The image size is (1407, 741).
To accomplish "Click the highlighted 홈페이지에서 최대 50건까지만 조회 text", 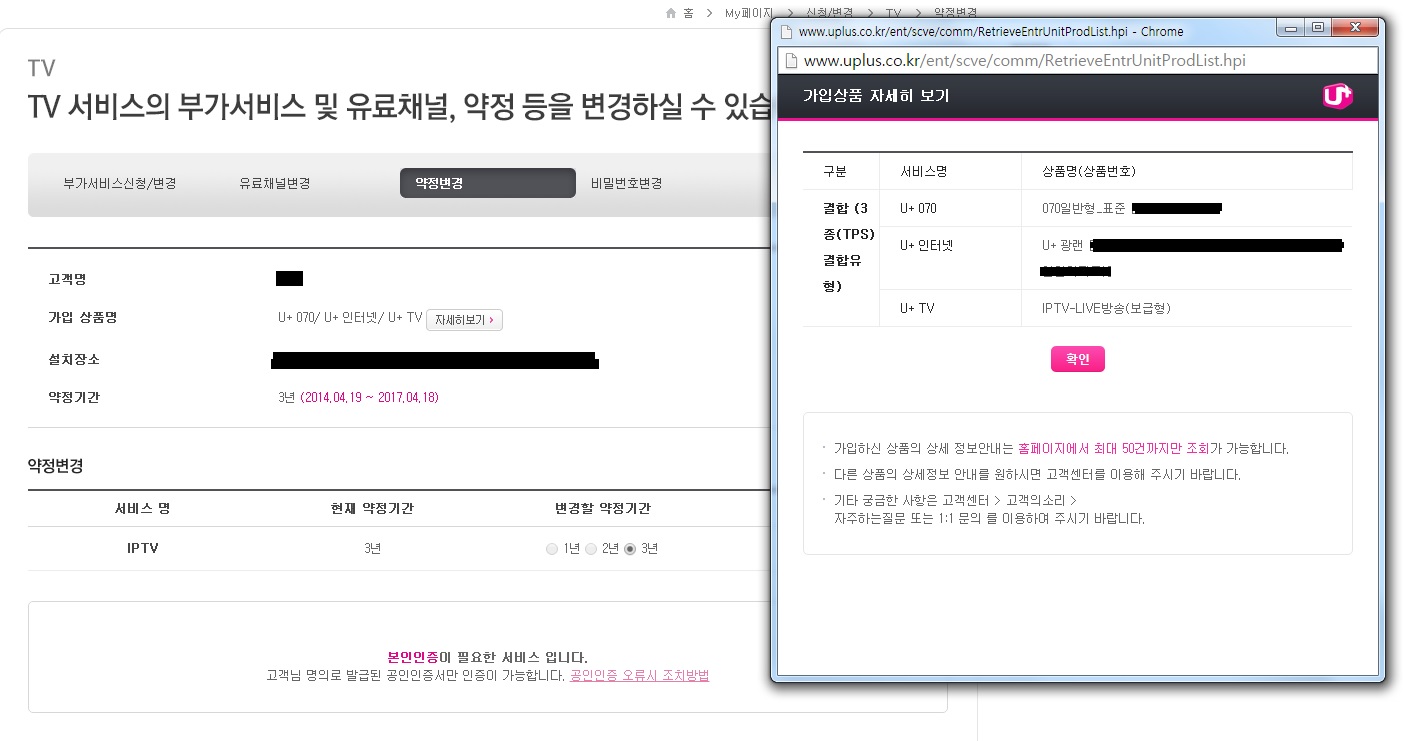I will (1114, 449).
